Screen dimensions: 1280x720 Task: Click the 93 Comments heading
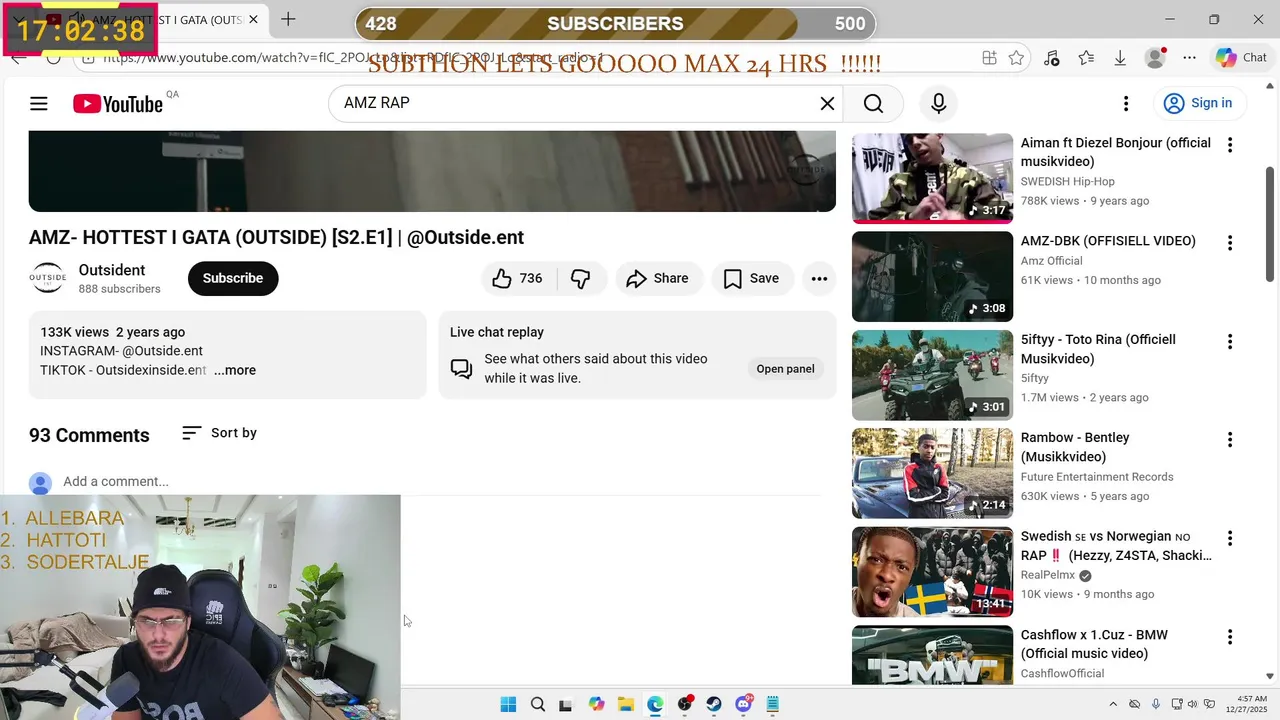pos(89,435)
